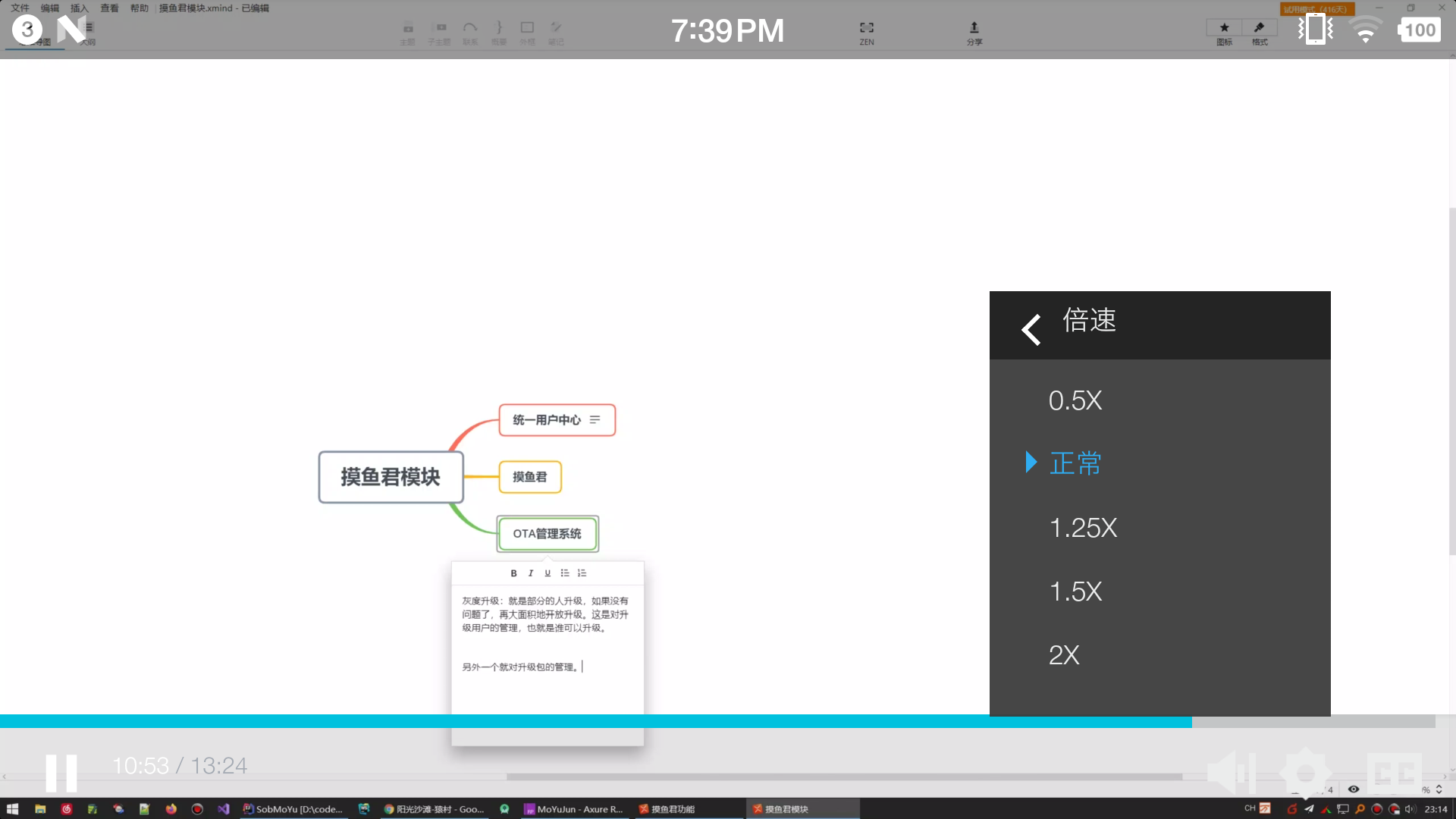Pause the video playback

[61, 772]
